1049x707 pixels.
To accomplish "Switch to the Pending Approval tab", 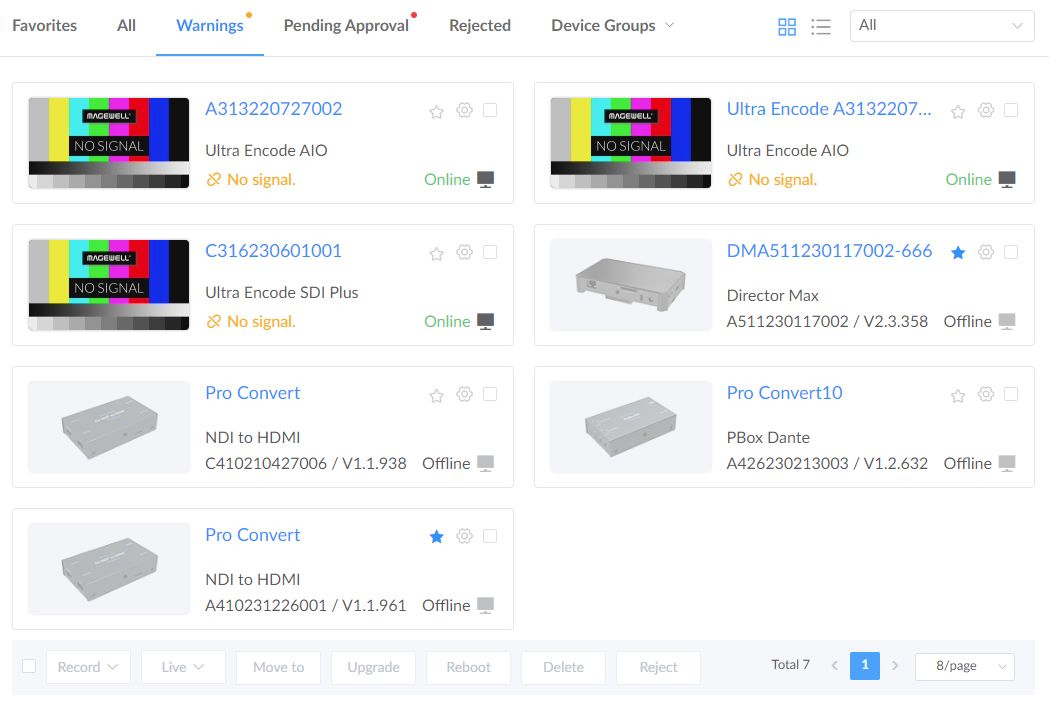I will pos(347,25).
